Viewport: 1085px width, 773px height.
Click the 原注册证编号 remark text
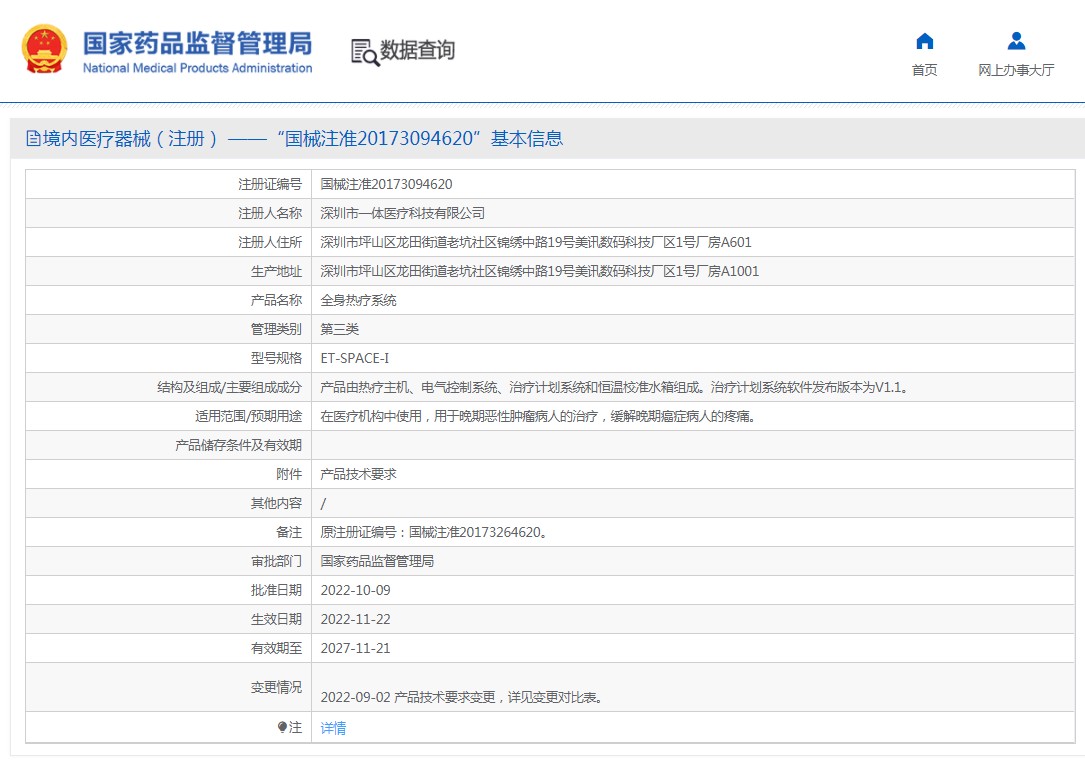coord(433,532)
